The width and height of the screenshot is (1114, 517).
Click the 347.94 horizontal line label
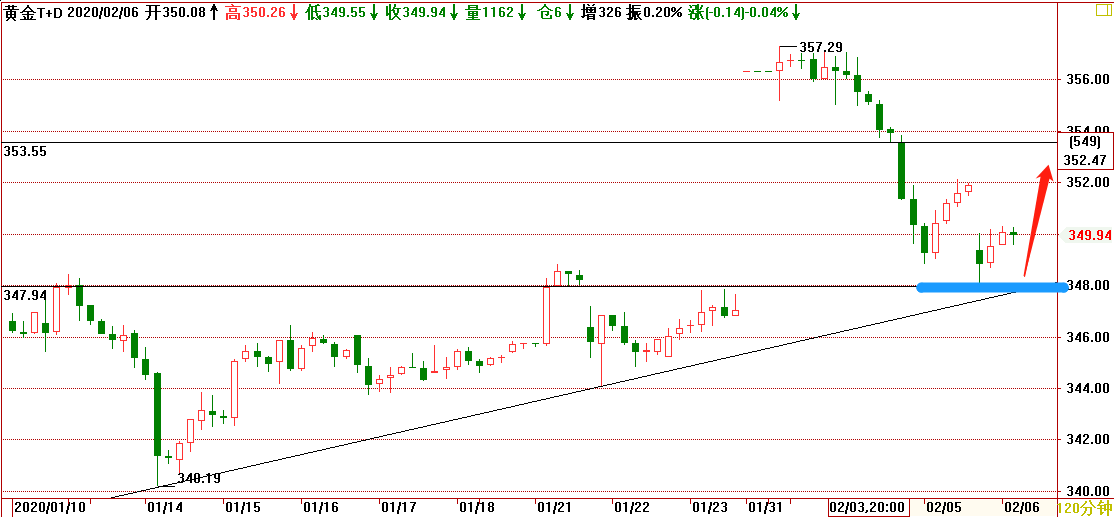point(24,294)
